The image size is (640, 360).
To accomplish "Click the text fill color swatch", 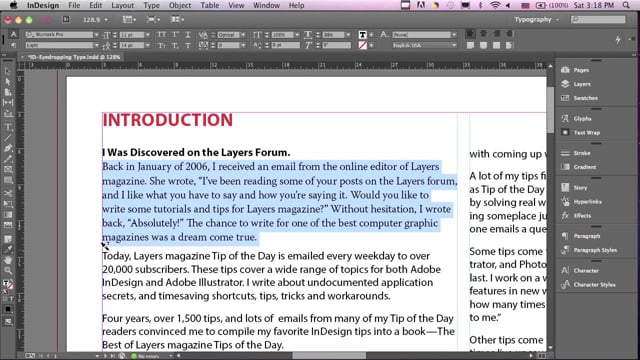I will coord(362,35).
